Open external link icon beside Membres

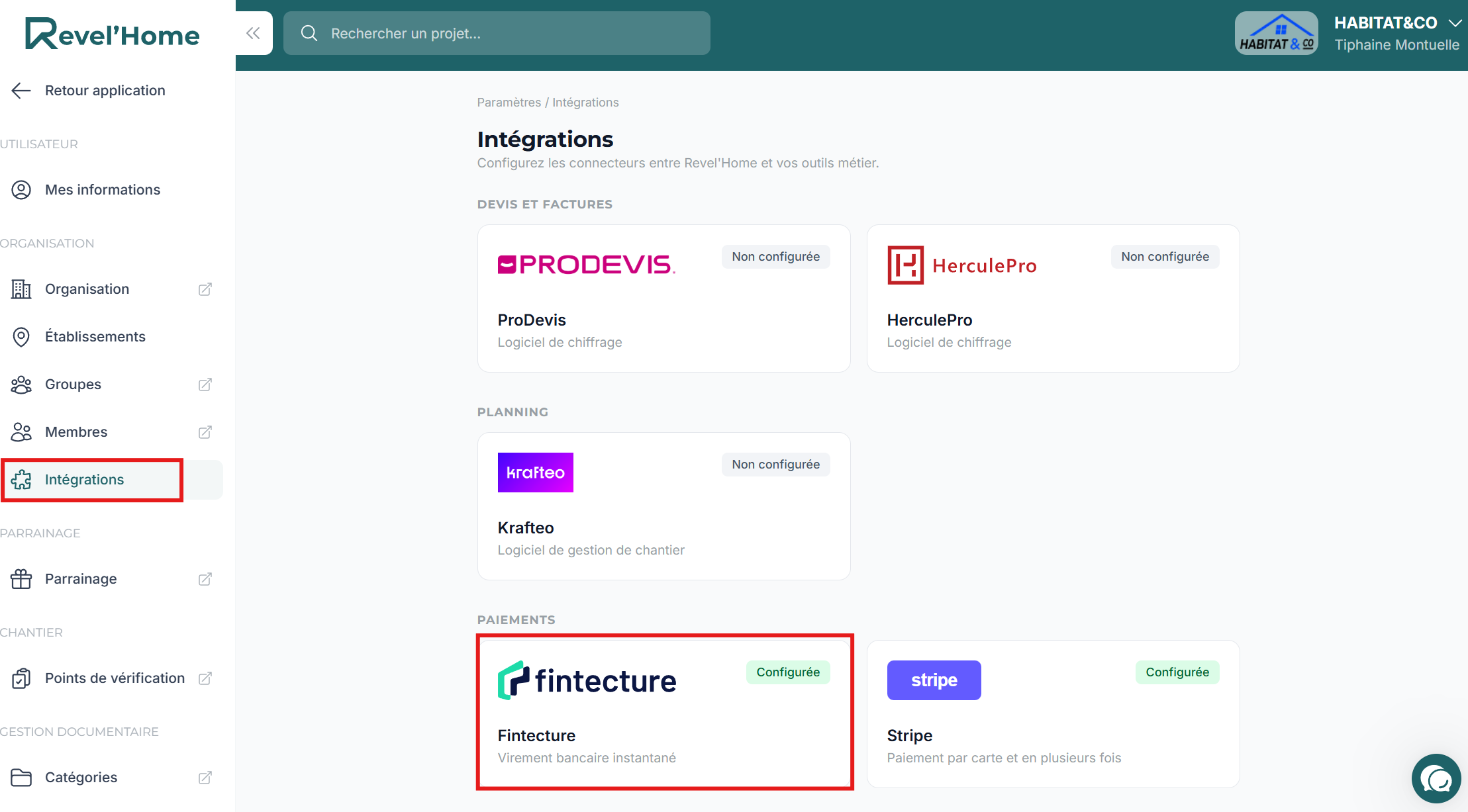pos(205,432)
